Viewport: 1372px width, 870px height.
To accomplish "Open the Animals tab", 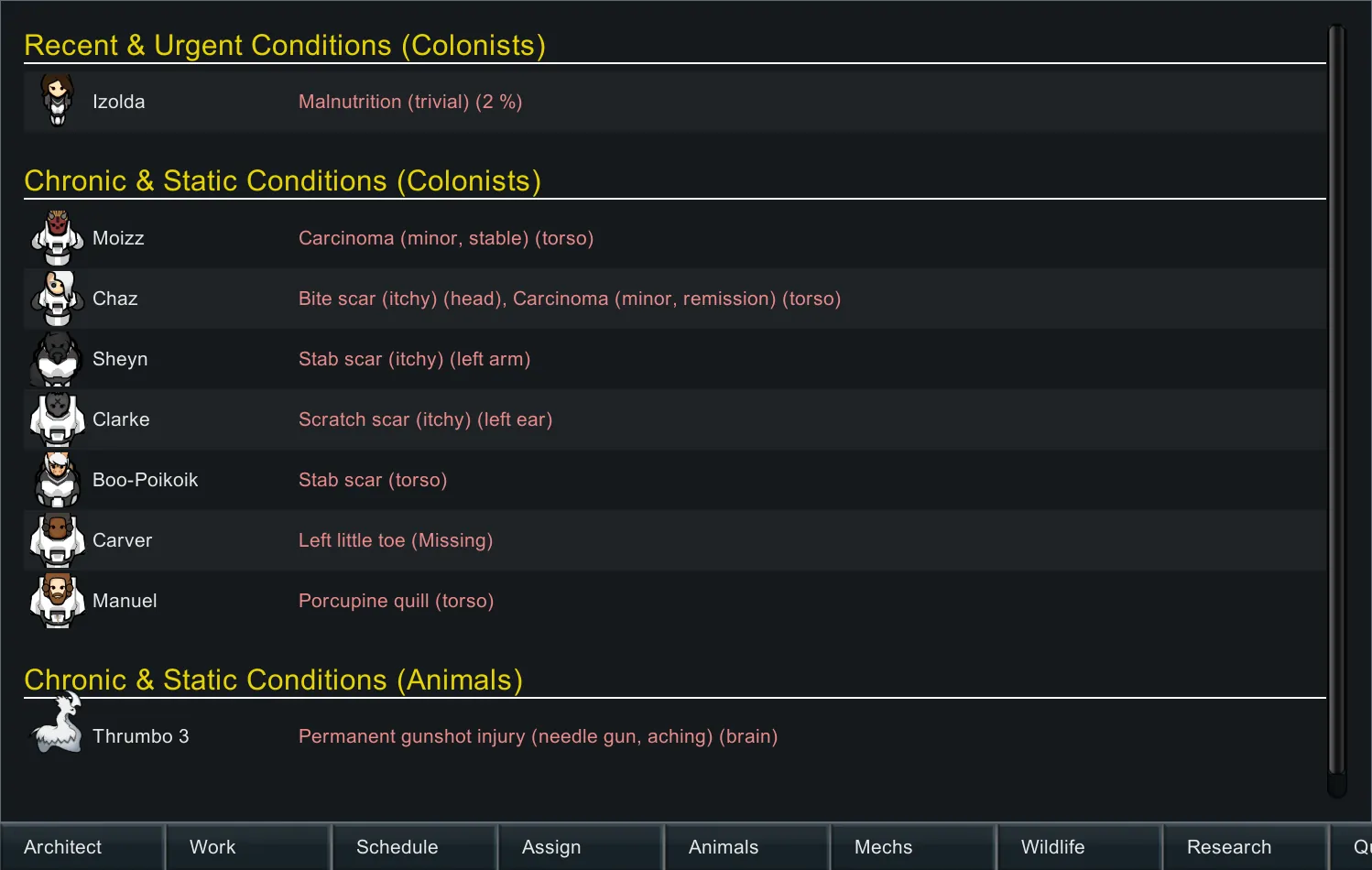I will click(x=746, y=847).
